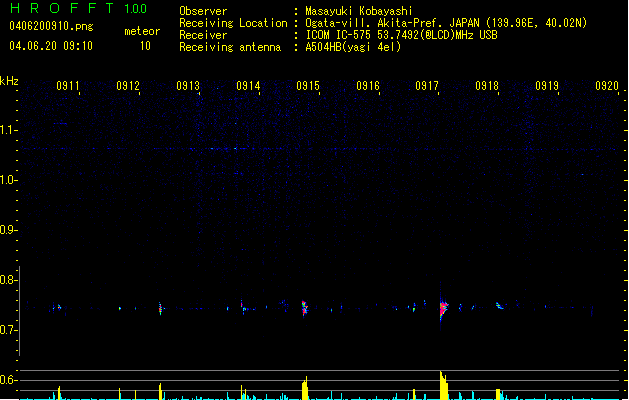Viewport: 629px width, 400px height.
Task: Click the 1.1 kHz axis label
Action: 8,130
